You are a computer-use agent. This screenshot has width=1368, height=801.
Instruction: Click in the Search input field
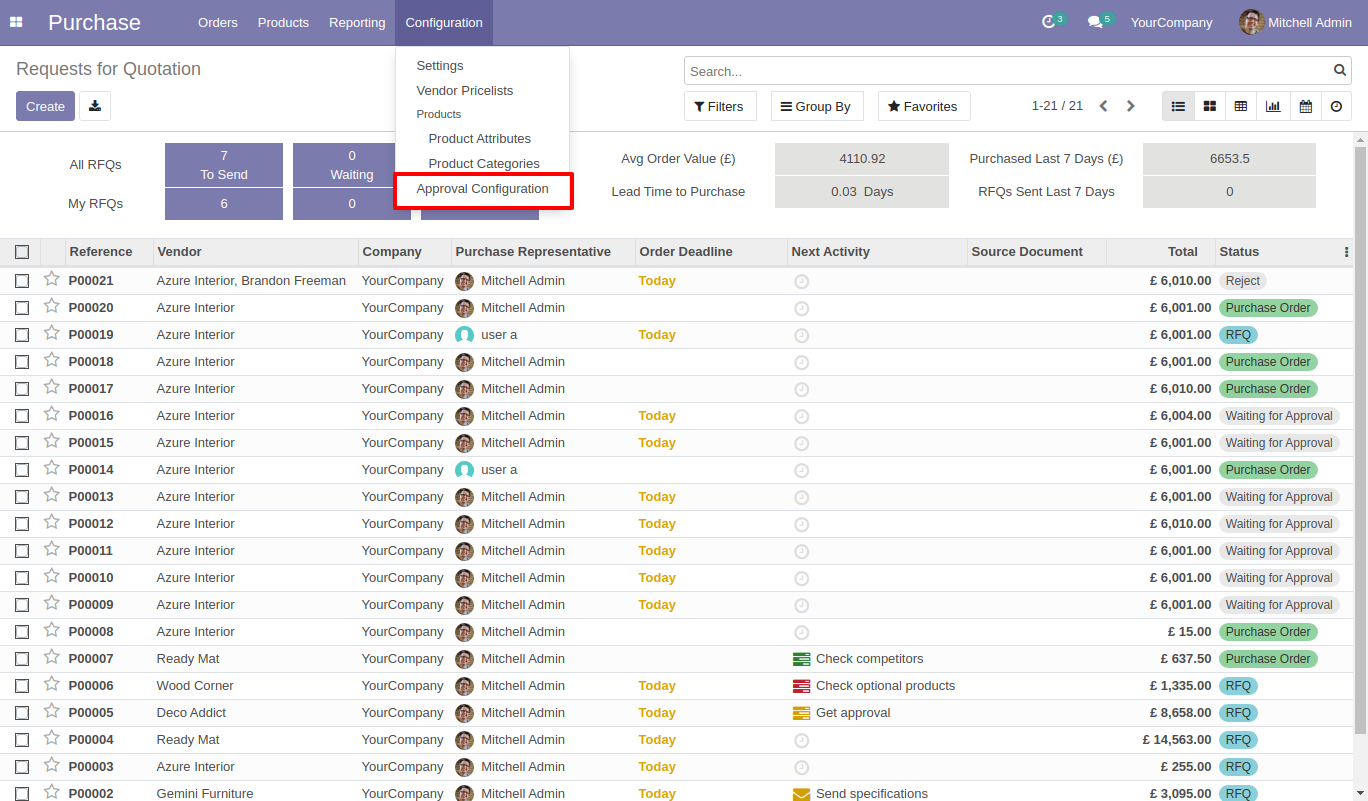[x=1008, y=71]
